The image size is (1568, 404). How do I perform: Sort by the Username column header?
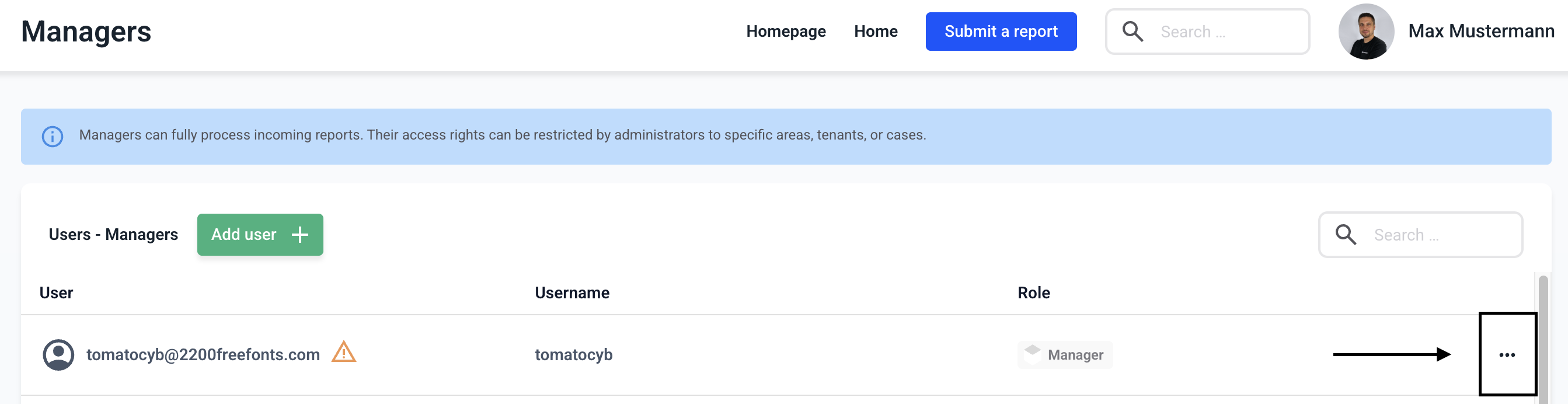572,292
